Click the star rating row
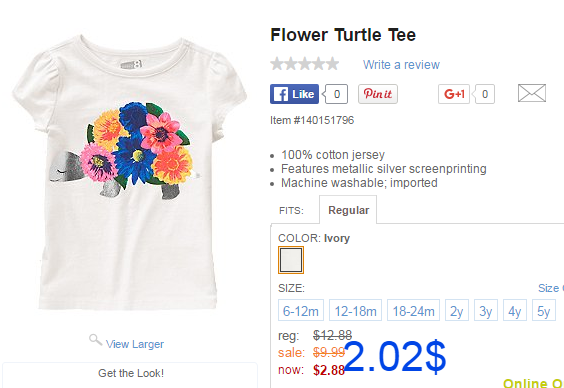The image size is (564, 388). [x=305, y=64]
